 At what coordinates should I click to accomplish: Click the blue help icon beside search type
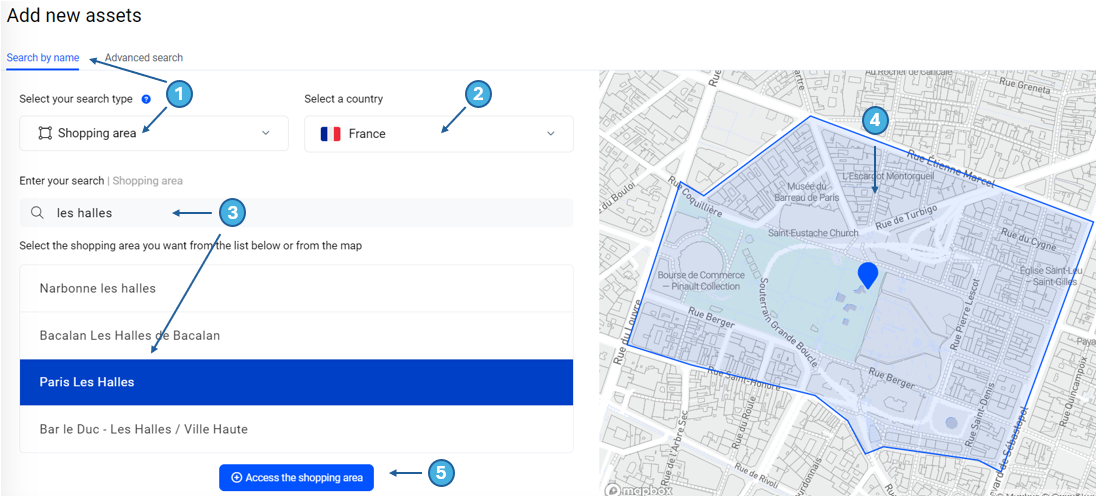(x=146, y=99)
